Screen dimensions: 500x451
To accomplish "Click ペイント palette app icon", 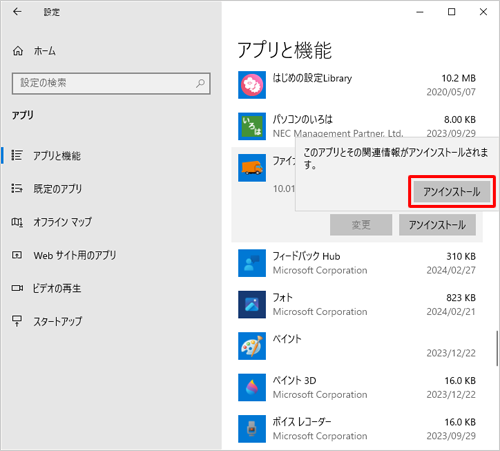I will [252, 346].
